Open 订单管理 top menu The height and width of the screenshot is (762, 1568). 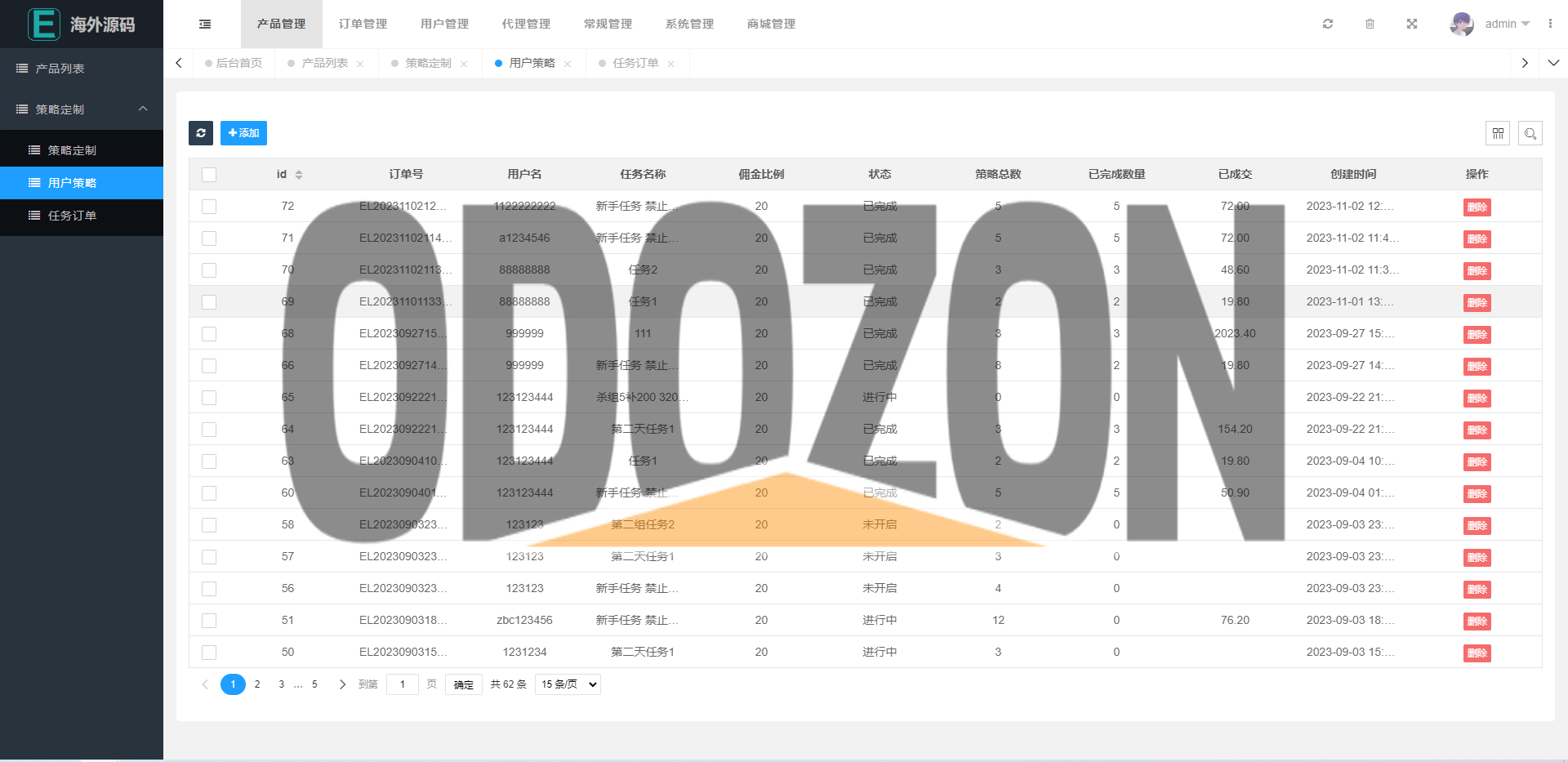tap(363, 25)
